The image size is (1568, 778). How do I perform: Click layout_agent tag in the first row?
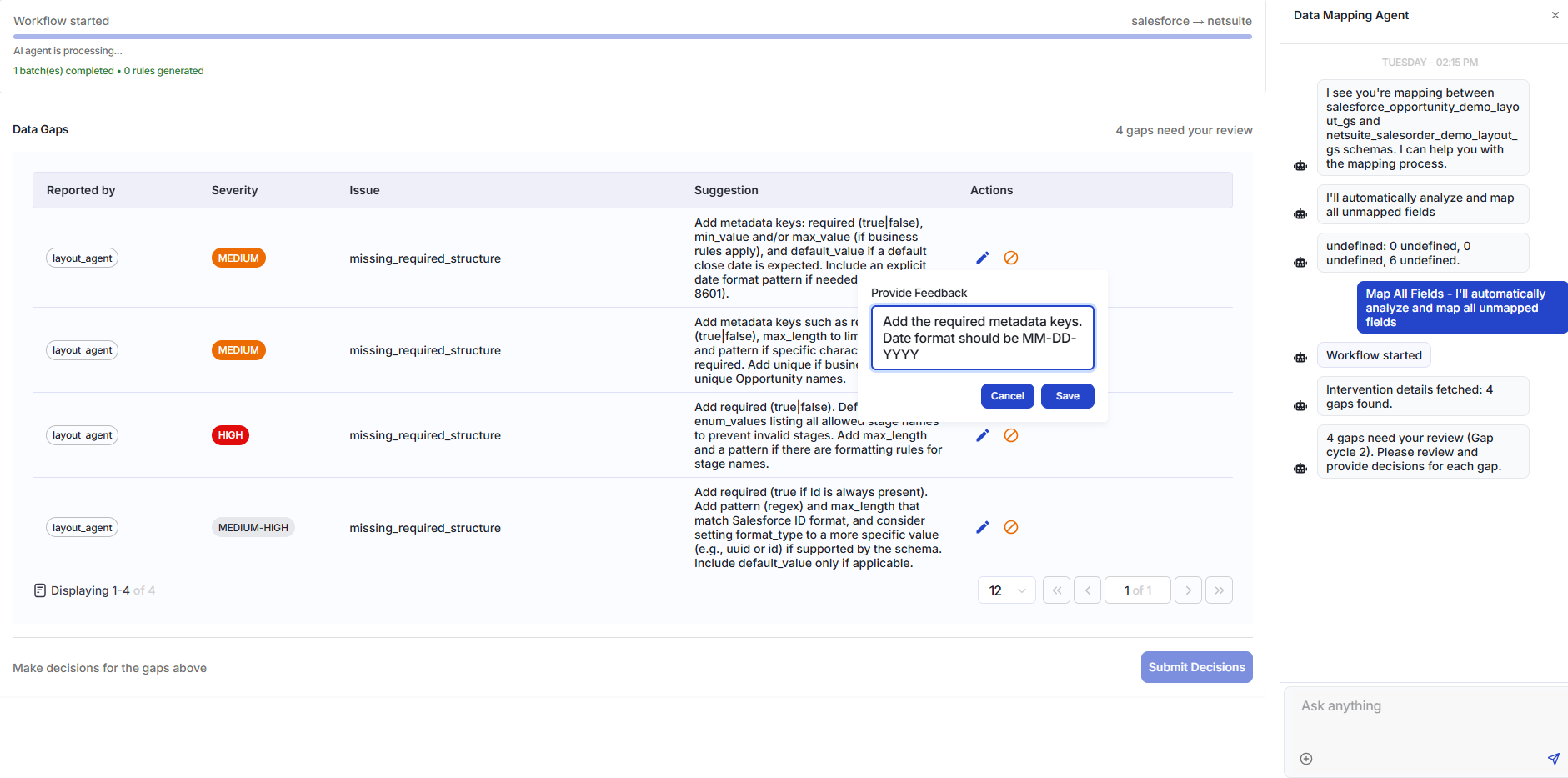coord(82,258)
